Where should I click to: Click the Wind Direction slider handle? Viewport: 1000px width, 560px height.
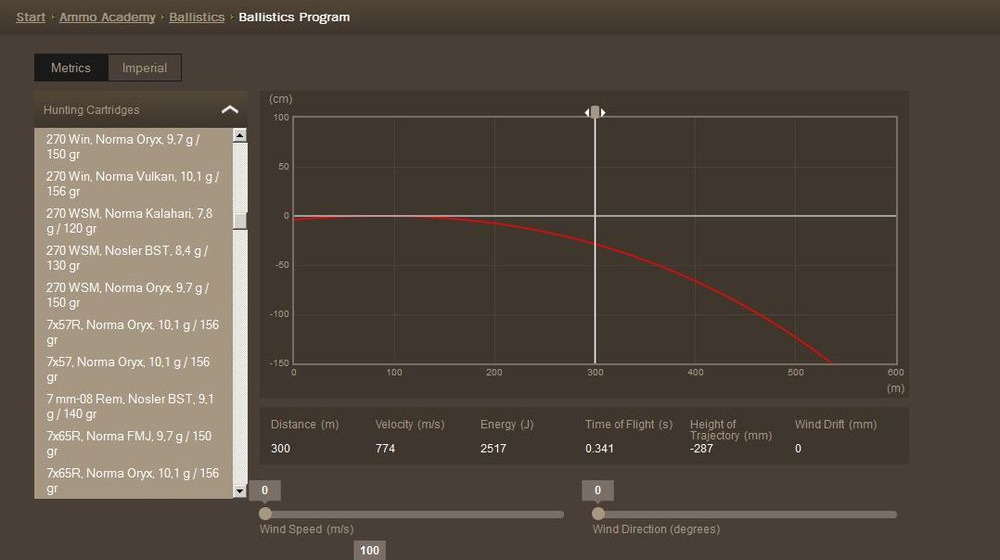tap(598, 514)
